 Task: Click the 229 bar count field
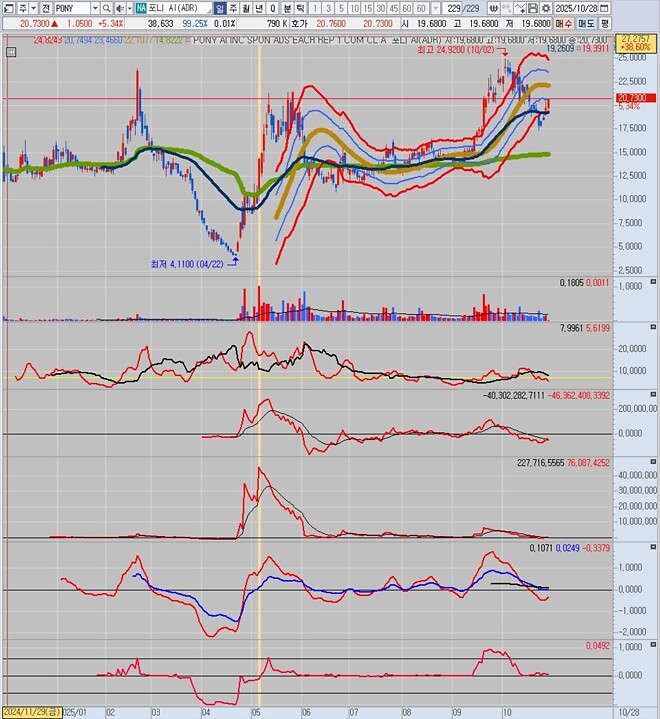click(x=452, y=8)
